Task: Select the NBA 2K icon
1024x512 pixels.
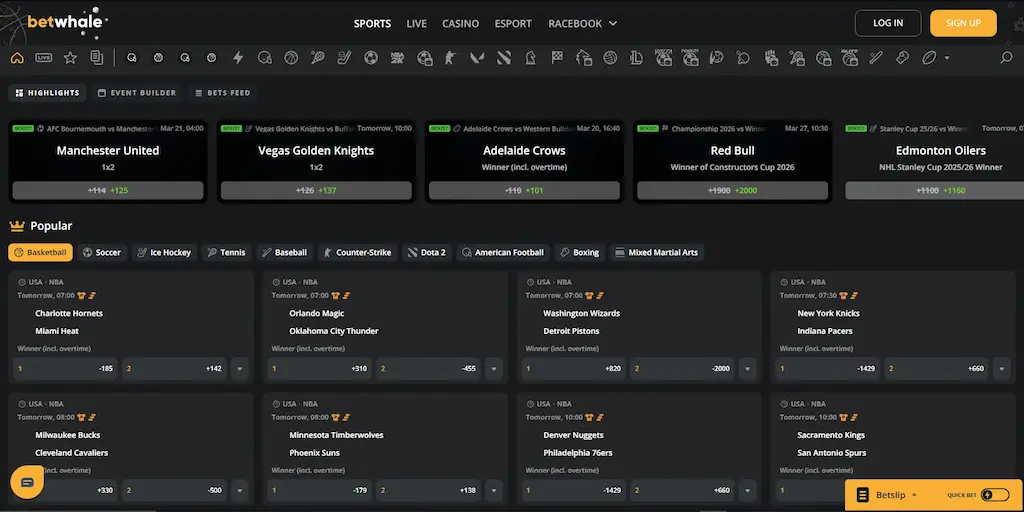Action: (397, 57)
